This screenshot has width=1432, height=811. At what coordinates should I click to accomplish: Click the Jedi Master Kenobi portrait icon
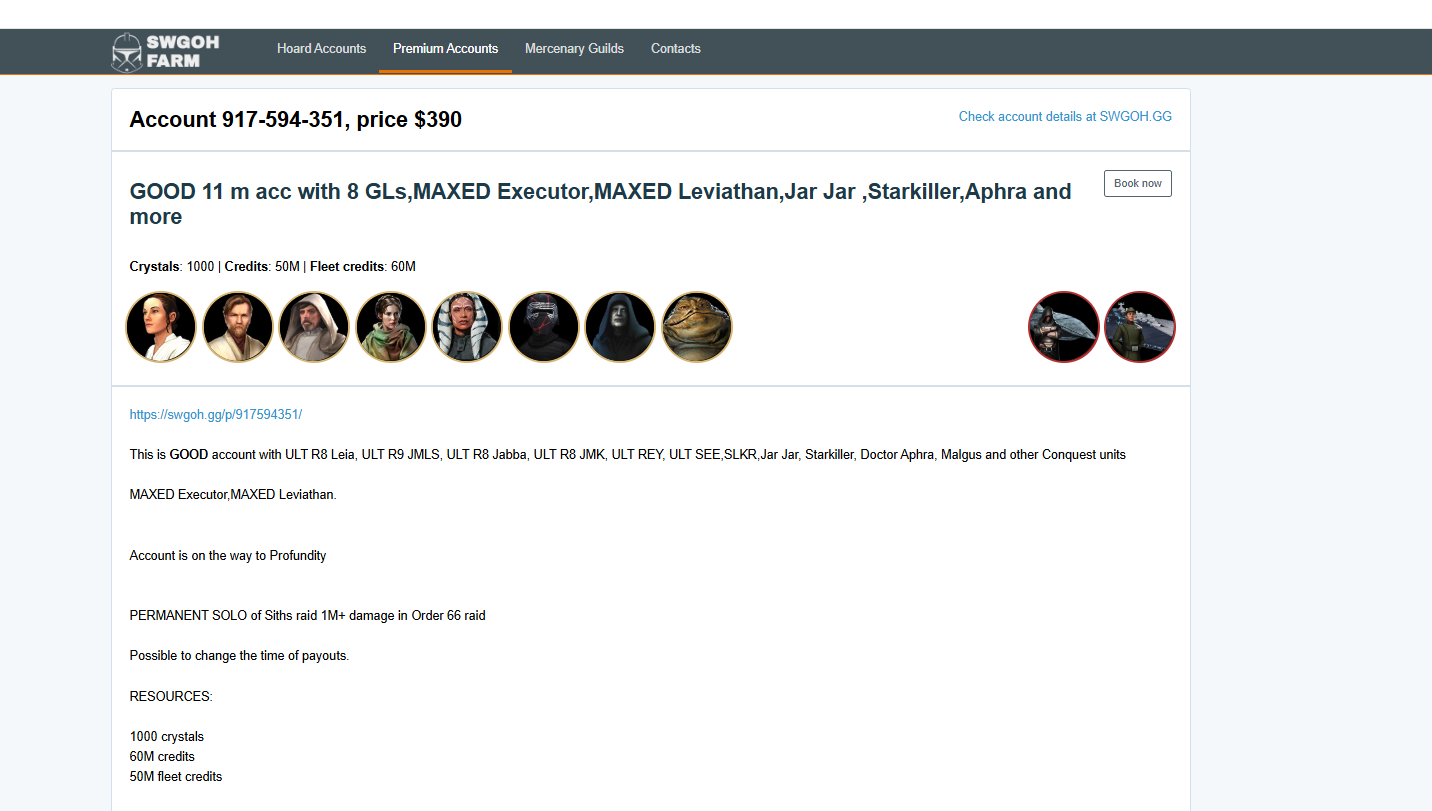point(238,327)
